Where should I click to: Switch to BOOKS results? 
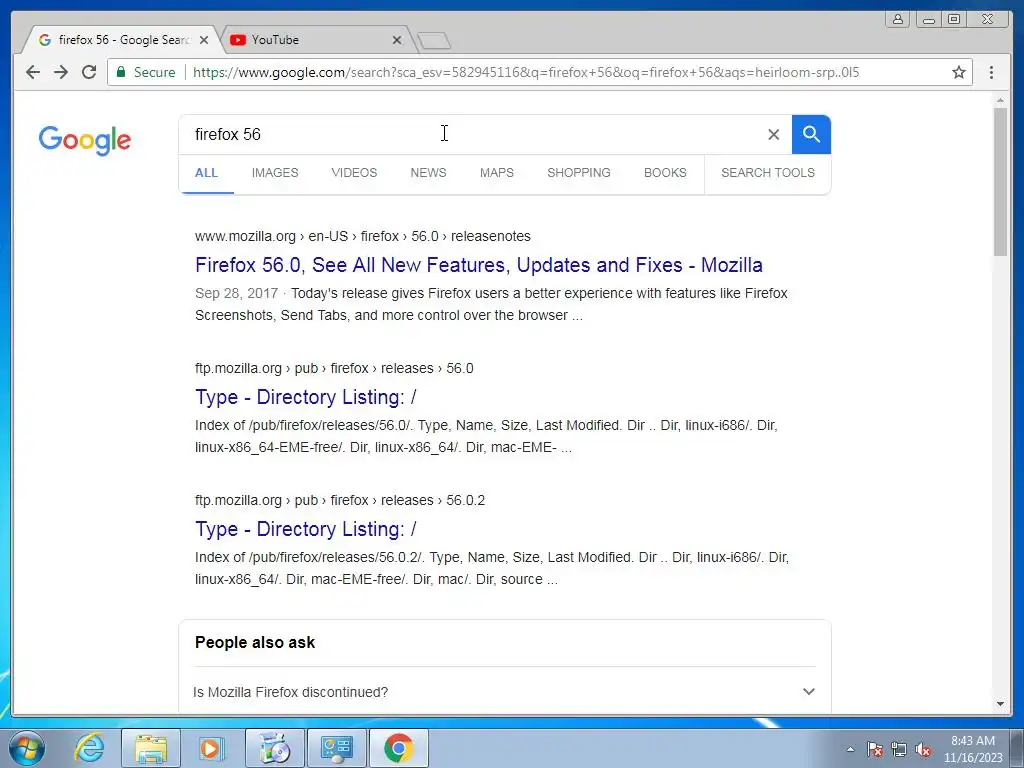(x=665, y=173)
